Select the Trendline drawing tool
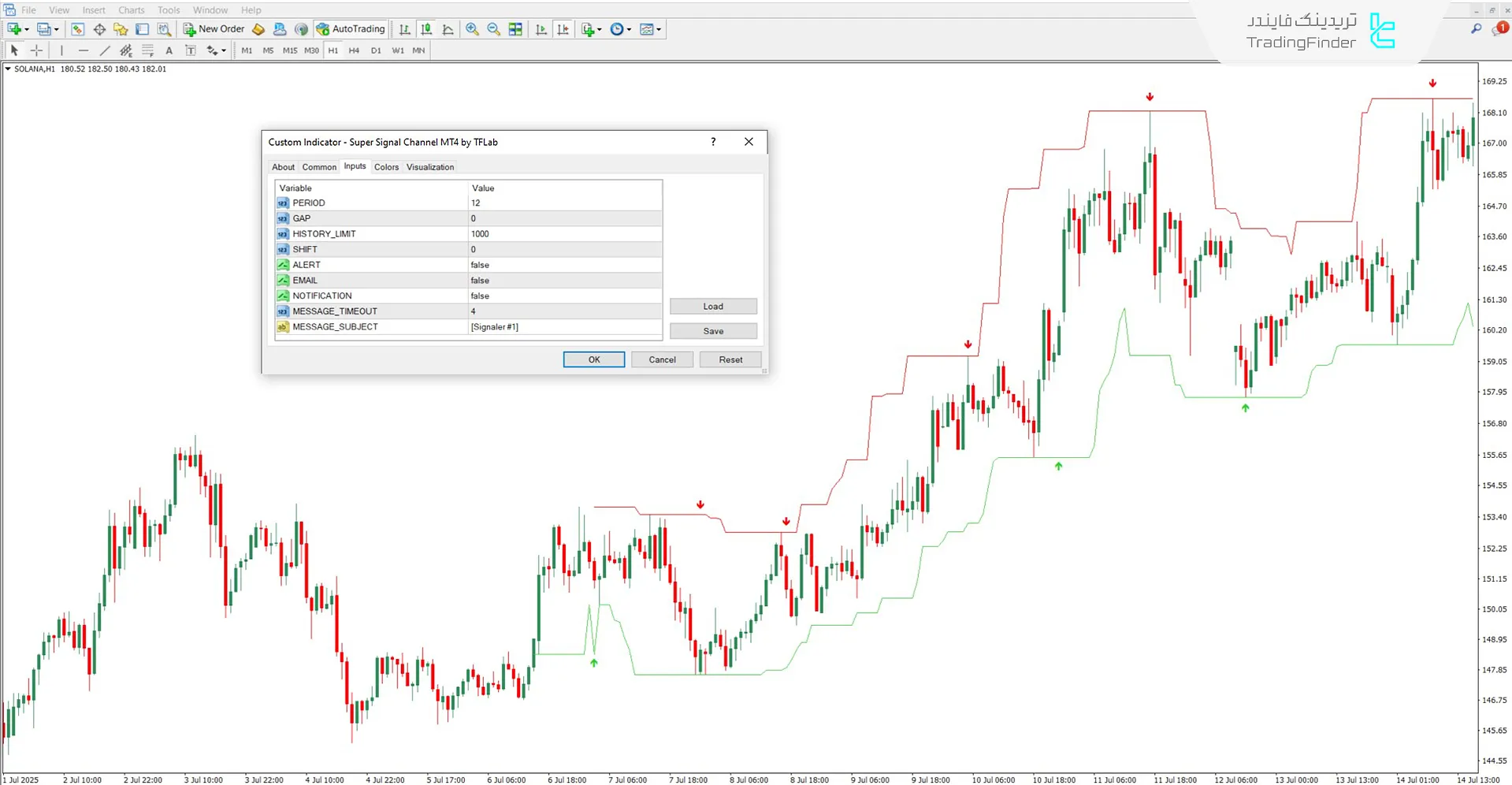The height and width of the screenshot is (785, 1512). [x=105, y=50]
